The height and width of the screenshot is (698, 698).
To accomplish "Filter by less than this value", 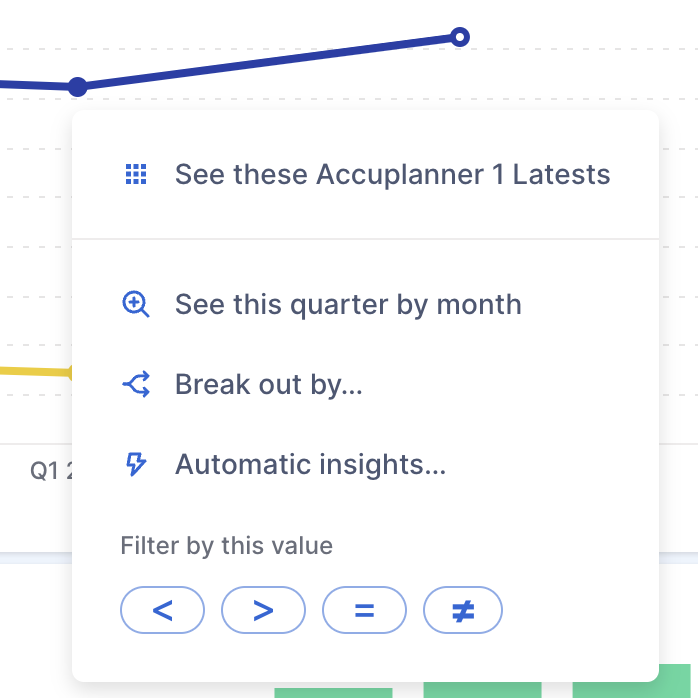I will (162, 610).
